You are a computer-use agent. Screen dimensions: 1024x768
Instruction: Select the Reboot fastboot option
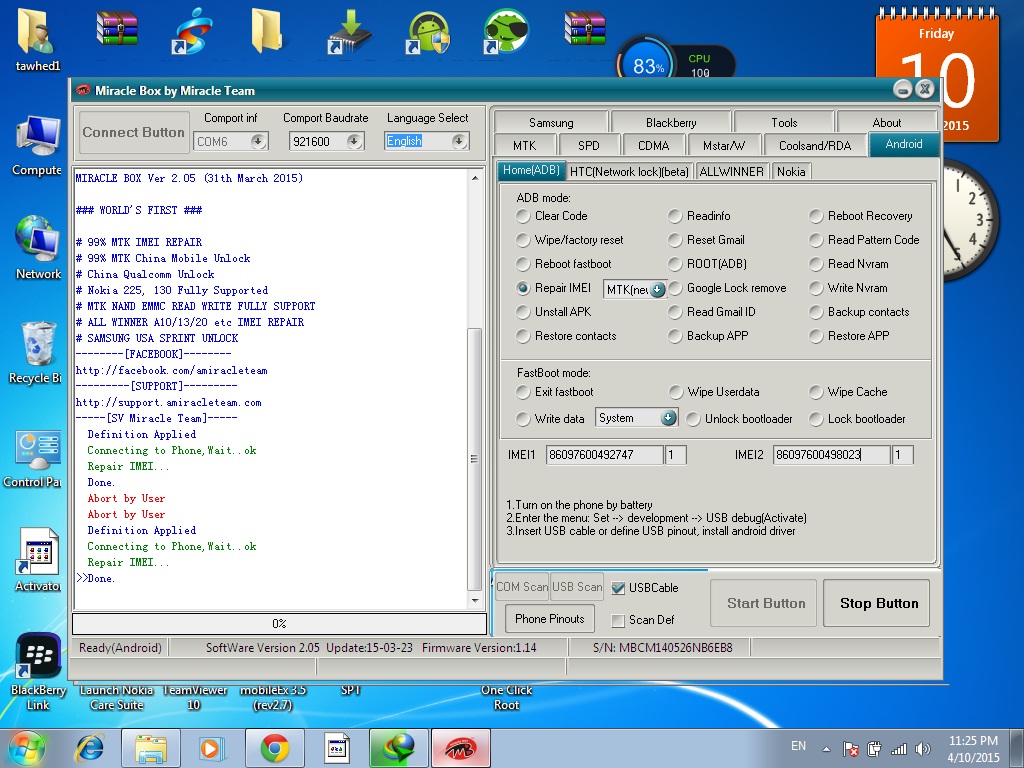pyautogui.click(x=522, y=264)
